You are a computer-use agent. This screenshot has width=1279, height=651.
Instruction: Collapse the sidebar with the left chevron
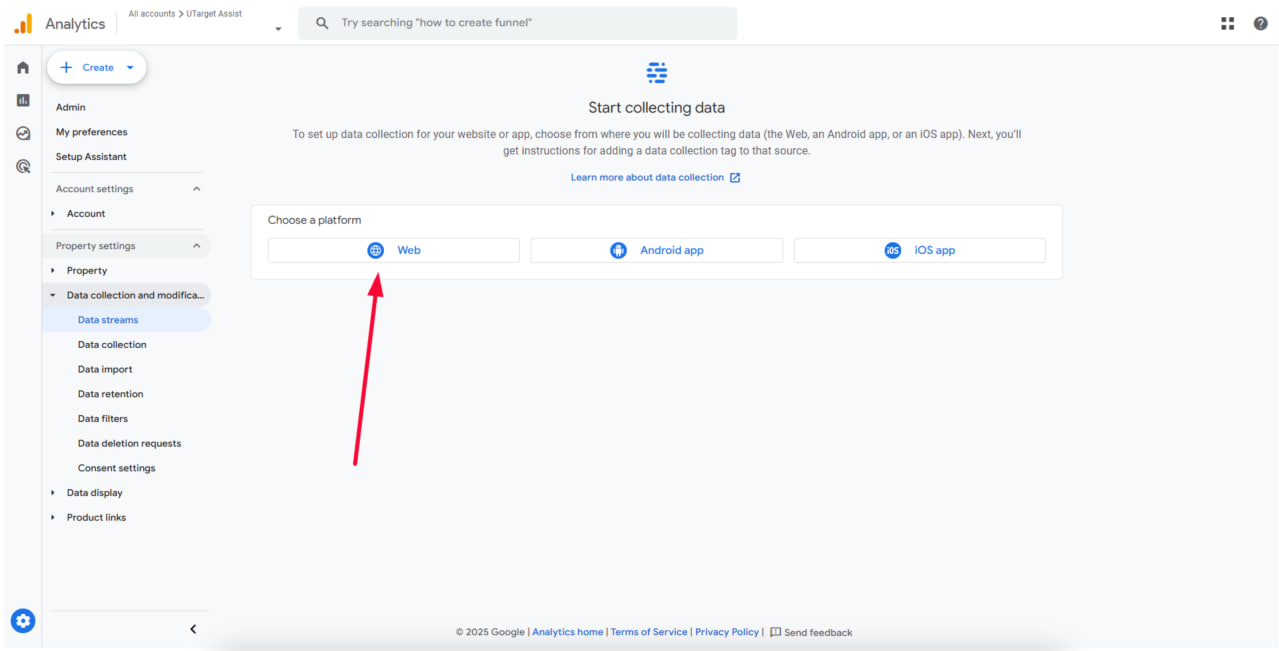coord(193,629)
